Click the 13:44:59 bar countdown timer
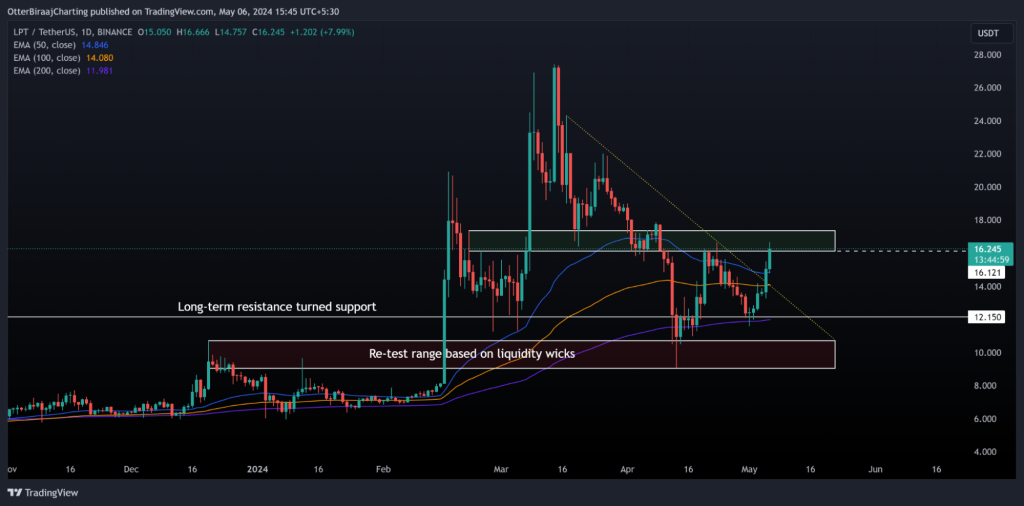1024x506 pixels. click(989, 259)
